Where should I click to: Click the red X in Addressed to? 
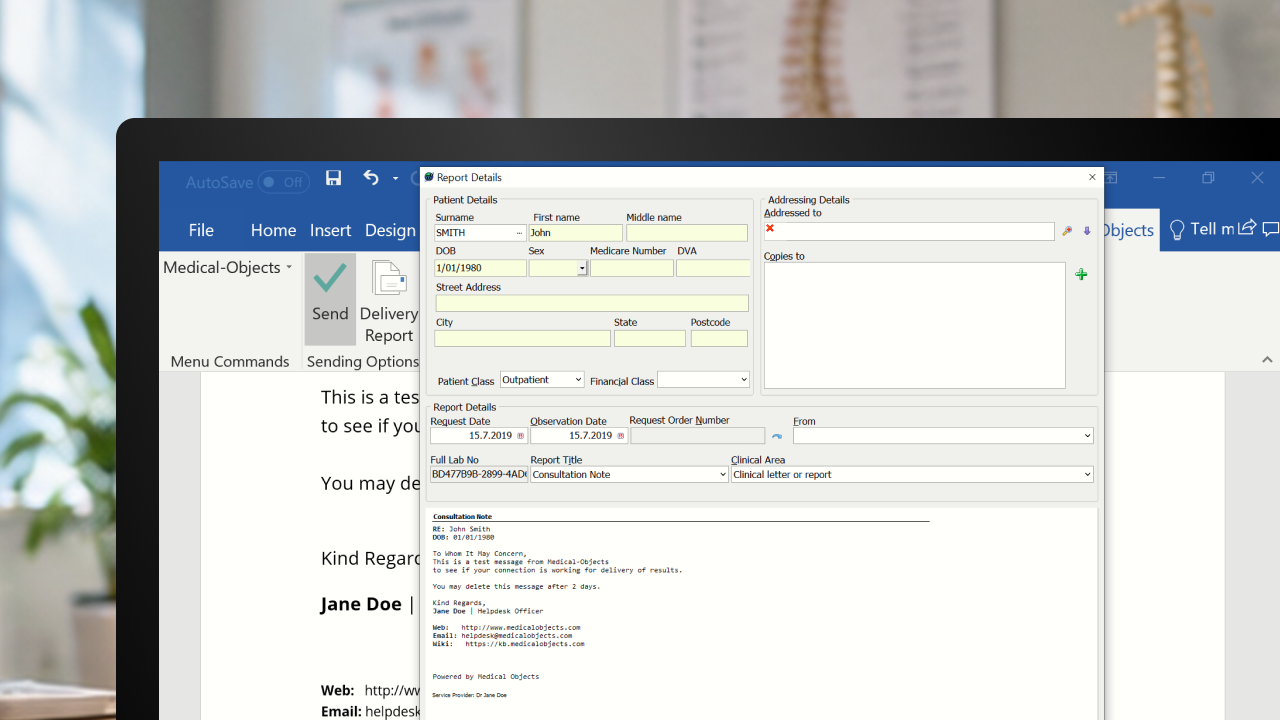[x=770, y=229]
